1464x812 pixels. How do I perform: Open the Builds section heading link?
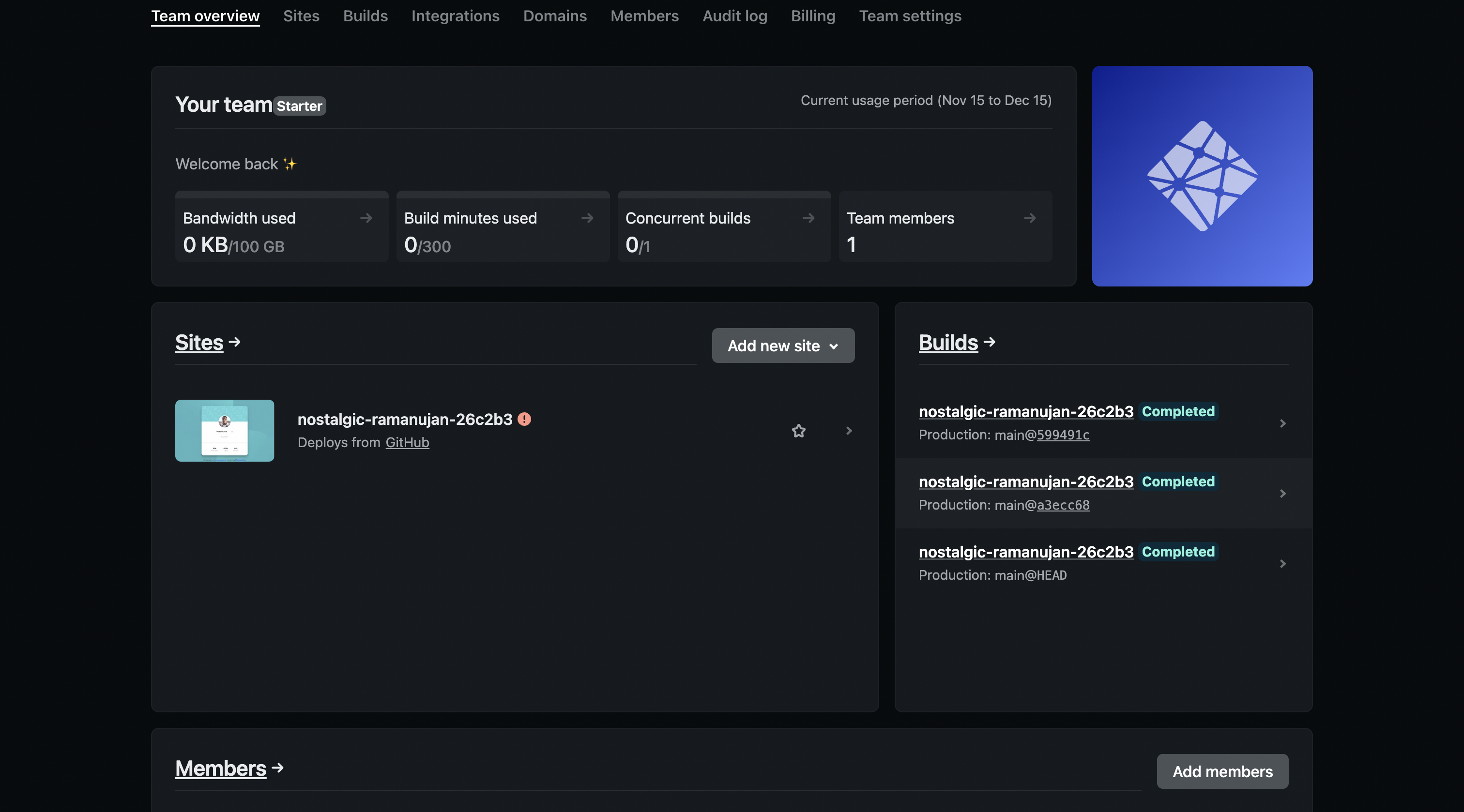(x=948, y=343)
